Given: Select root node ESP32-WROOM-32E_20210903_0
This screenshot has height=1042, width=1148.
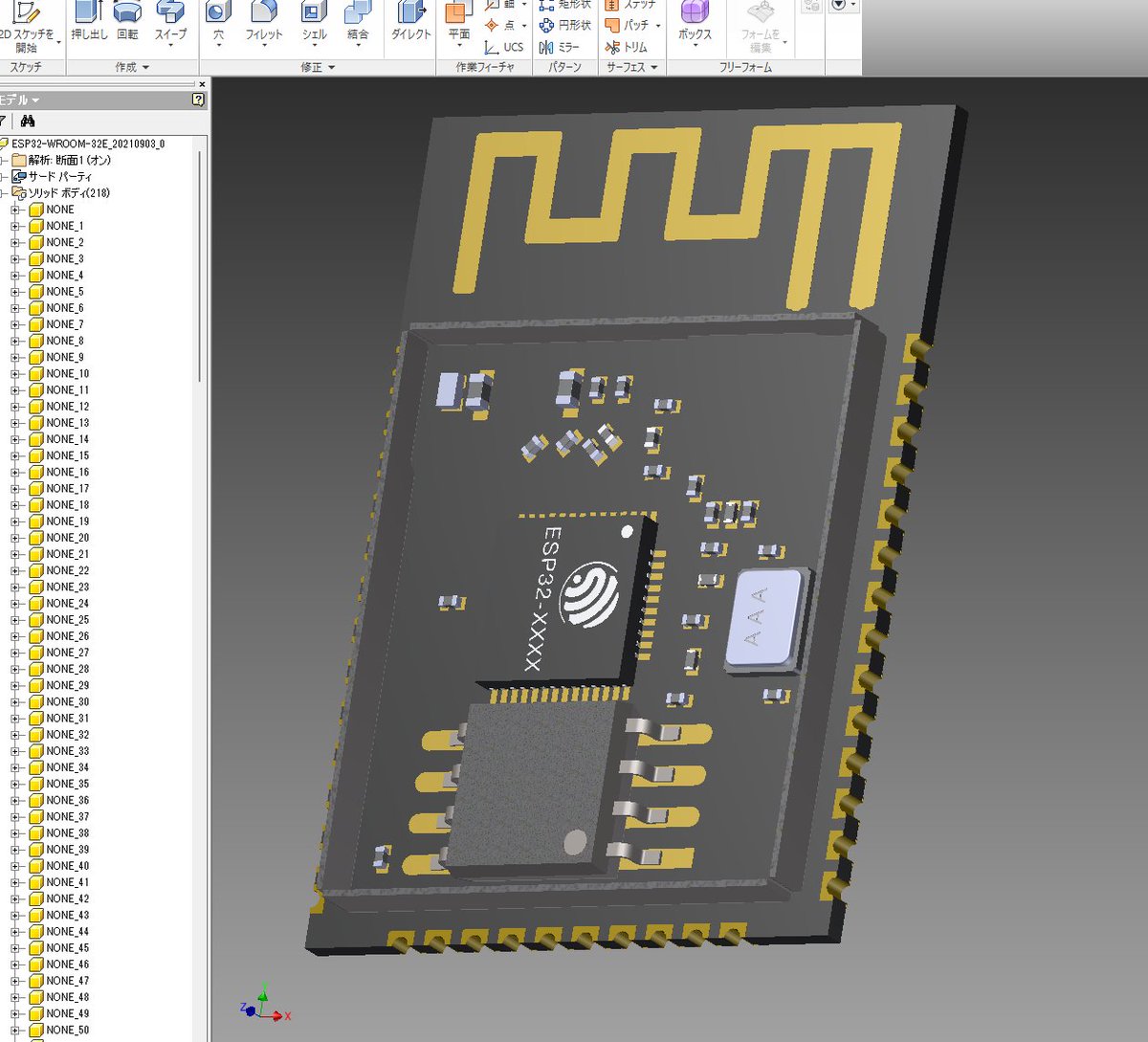Looking at the screenshot, I should [87, 144].
